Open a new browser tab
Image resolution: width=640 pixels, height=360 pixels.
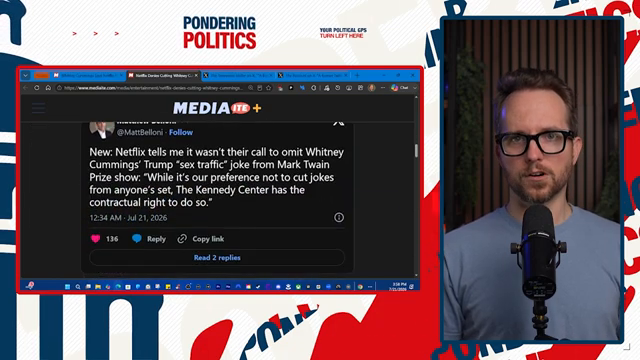357,76
